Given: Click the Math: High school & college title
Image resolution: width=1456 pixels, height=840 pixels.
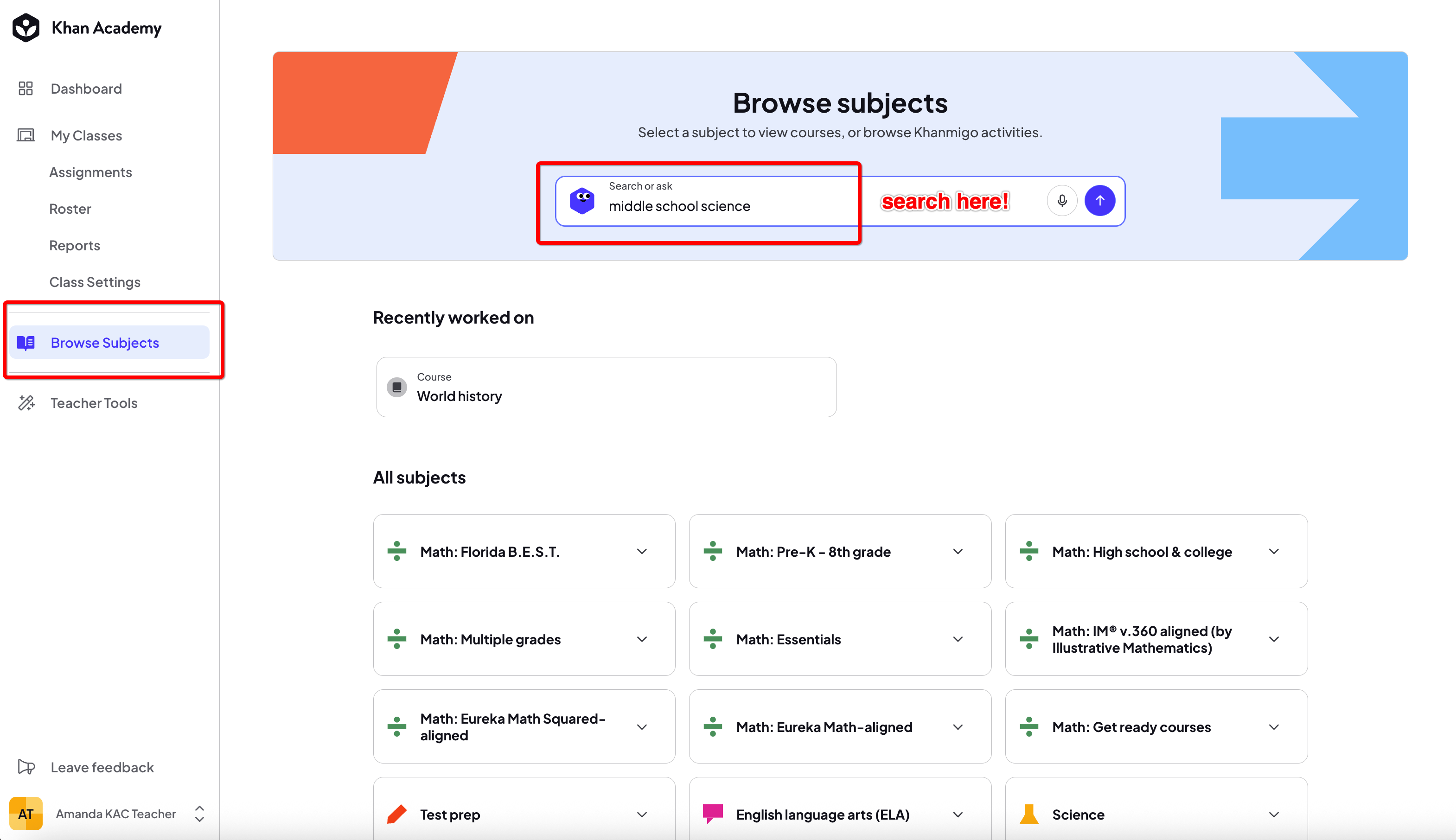Looking at the screenshot, I should [1142, 552].
